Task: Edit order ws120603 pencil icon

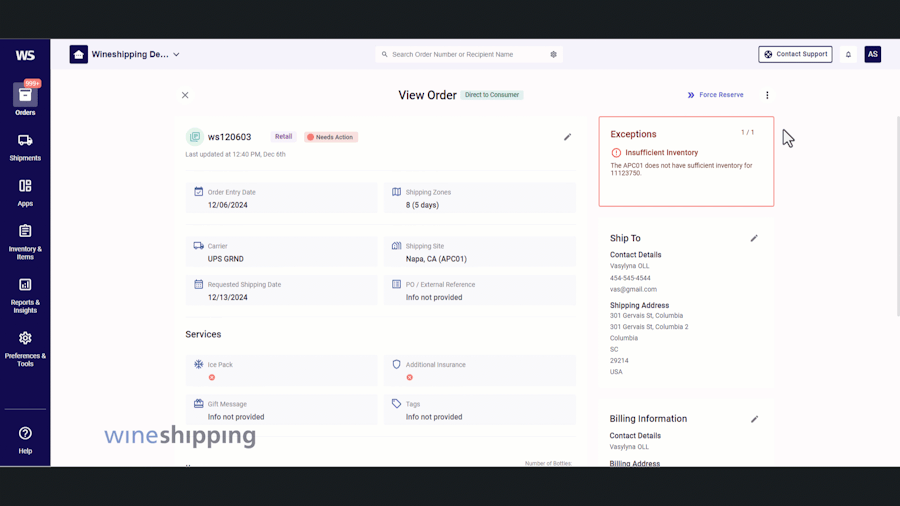Action: click(567, 137)
